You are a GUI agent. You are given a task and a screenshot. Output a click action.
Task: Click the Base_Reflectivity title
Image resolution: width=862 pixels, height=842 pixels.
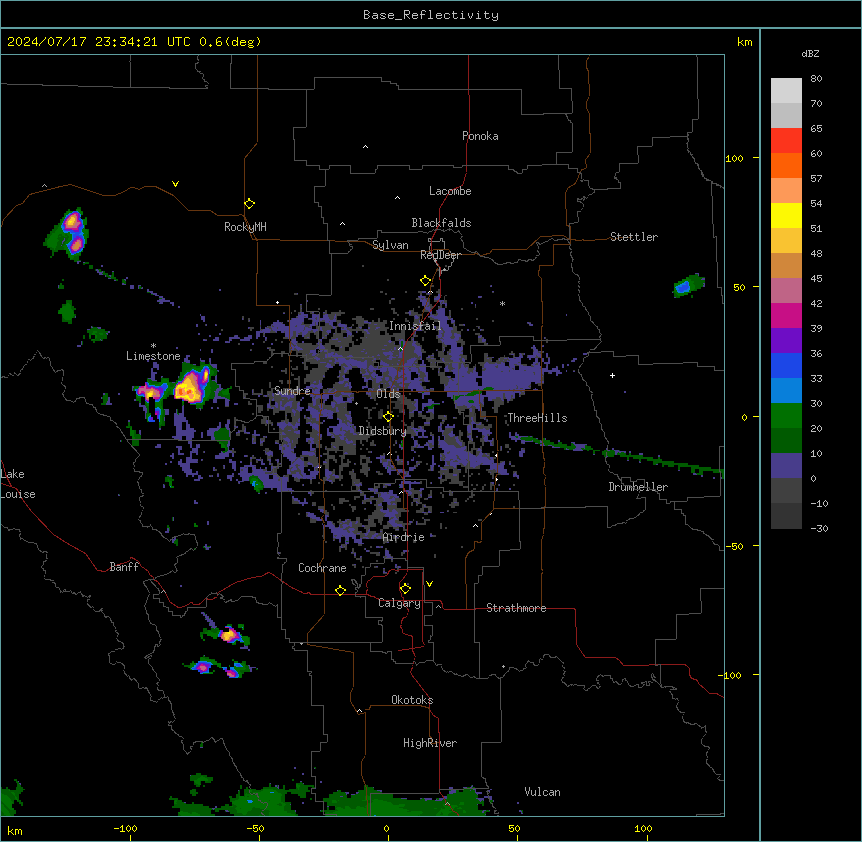tap(431, 15)
